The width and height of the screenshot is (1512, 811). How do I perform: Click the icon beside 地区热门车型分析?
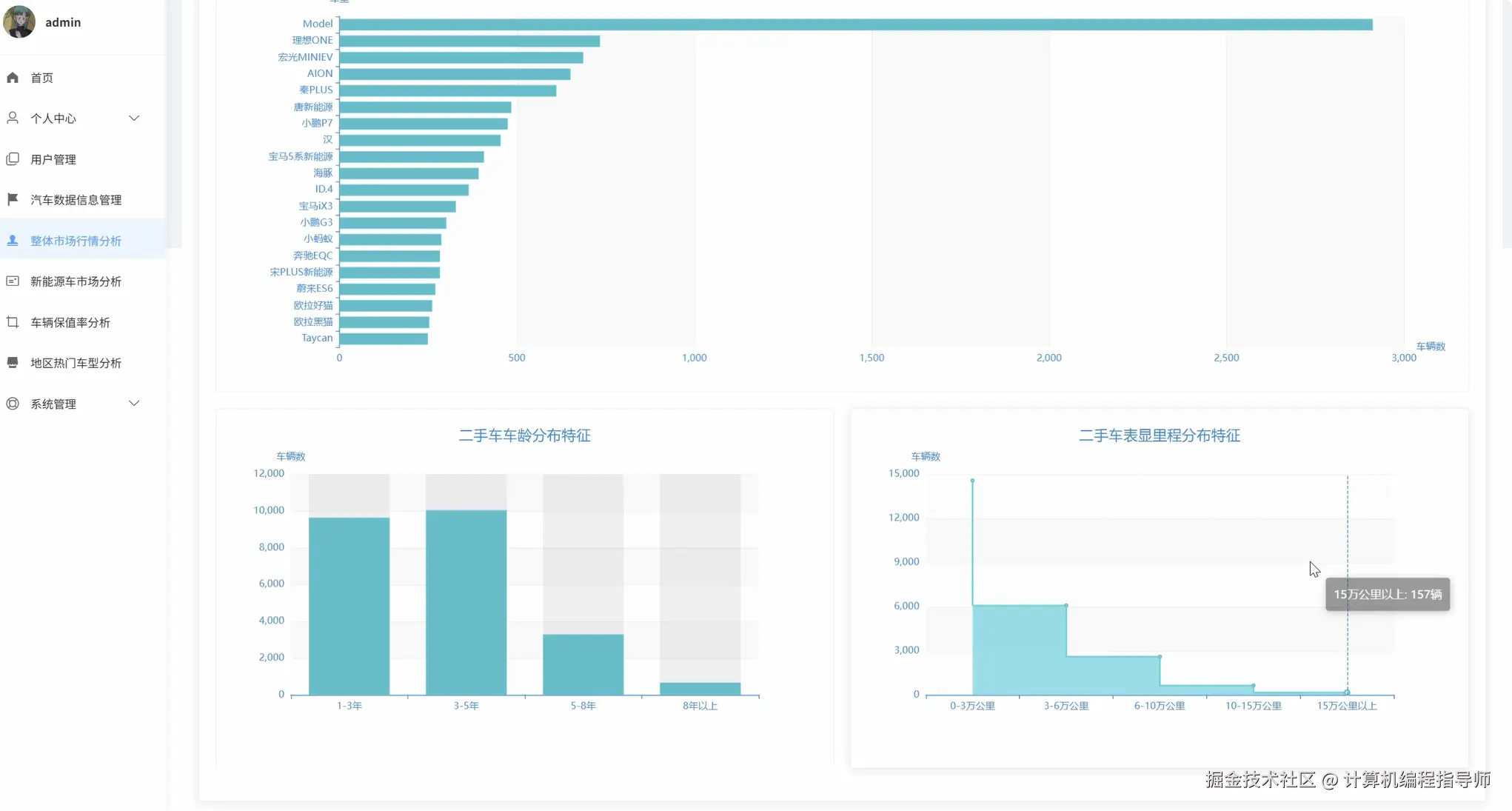click(x=13, y=362)
